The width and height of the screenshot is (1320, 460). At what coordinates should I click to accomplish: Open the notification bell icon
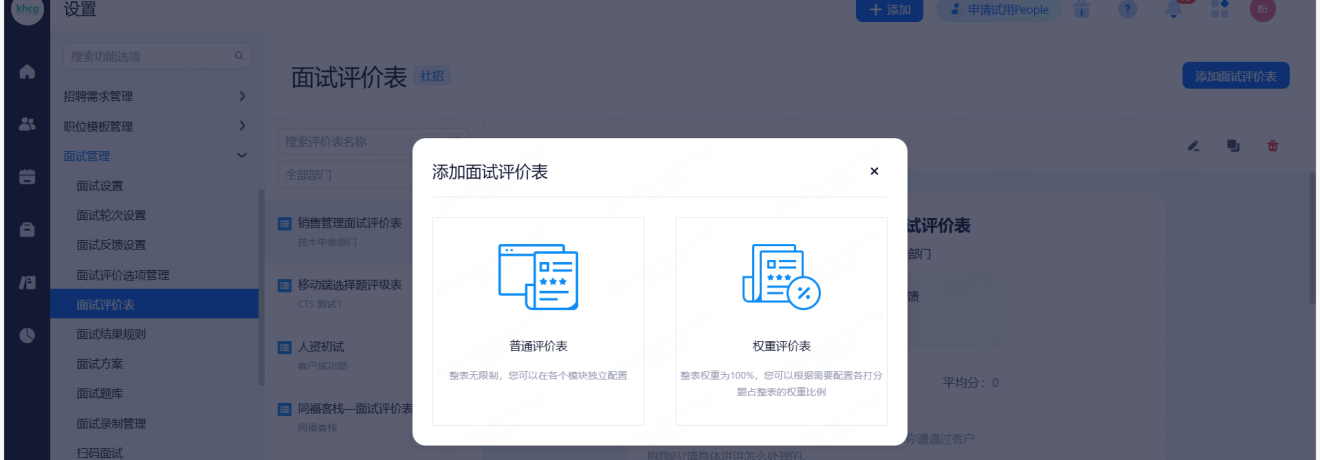coord(1174,9)
